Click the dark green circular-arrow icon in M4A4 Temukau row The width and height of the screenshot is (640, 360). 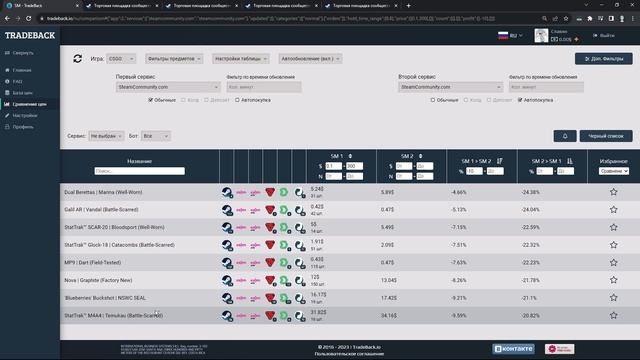(300, 316)
